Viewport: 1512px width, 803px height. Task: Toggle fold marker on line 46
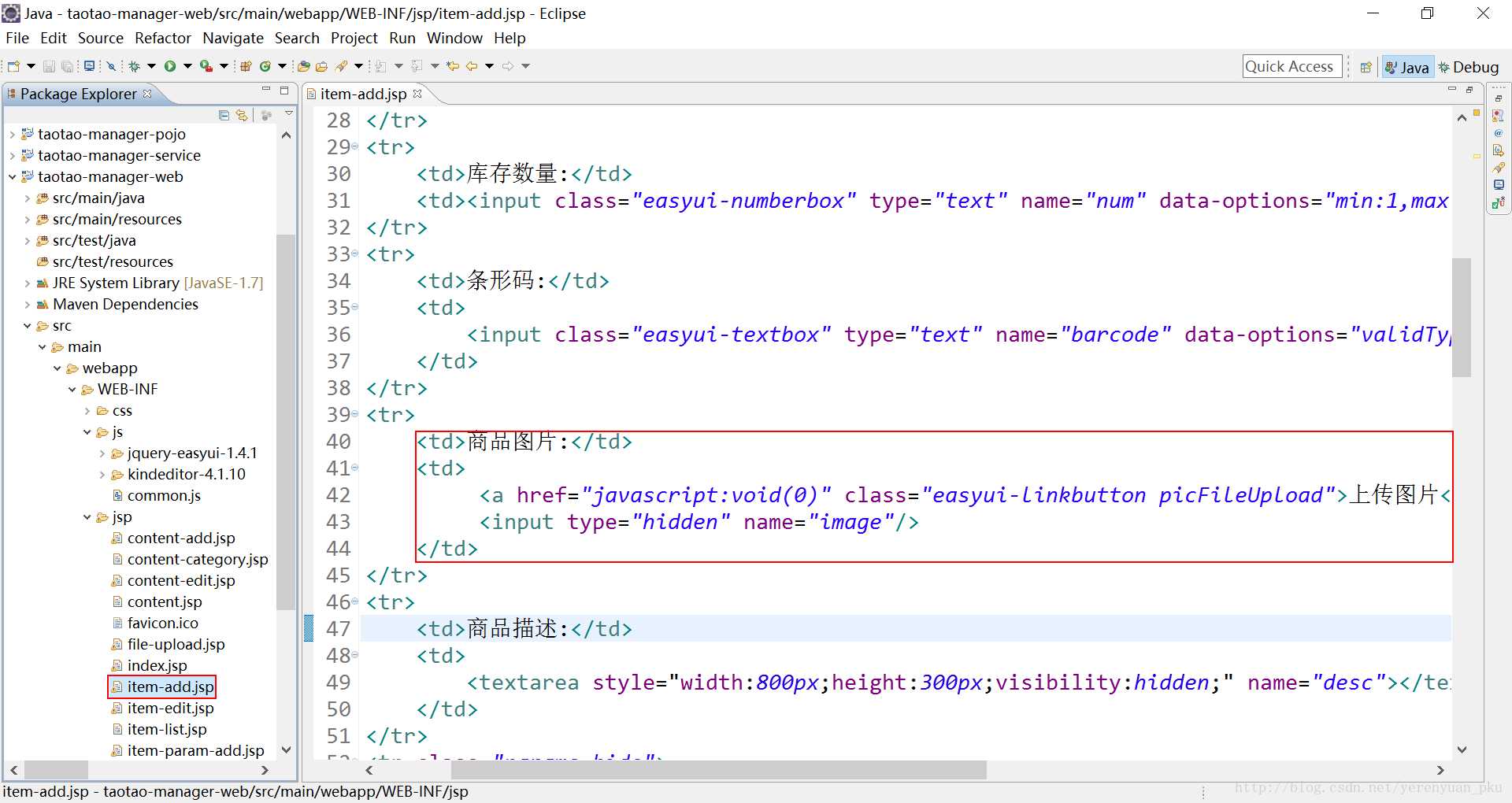[354, 602]
